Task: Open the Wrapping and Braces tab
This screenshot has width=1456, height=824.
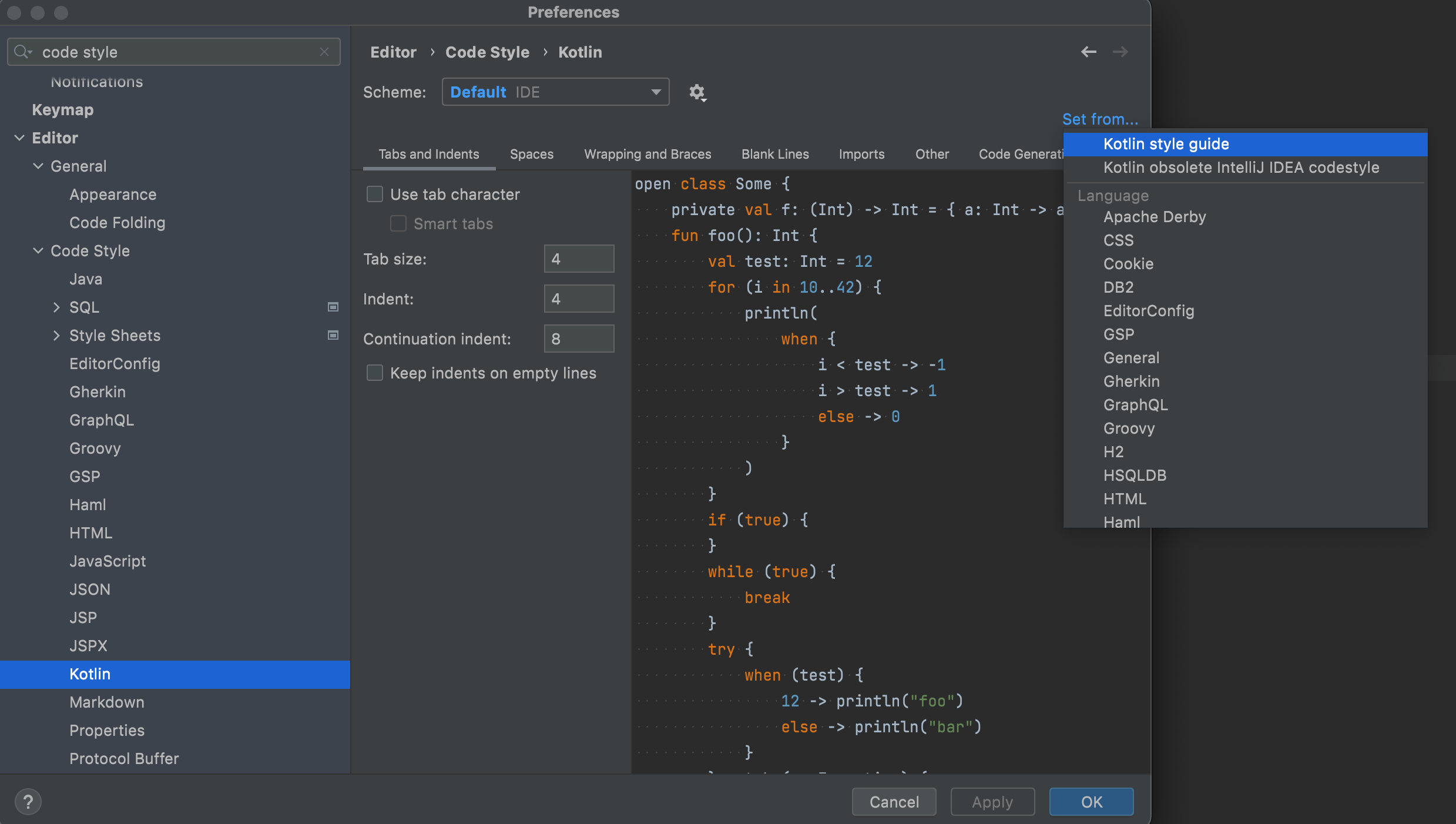Action: tap(648, 154)
